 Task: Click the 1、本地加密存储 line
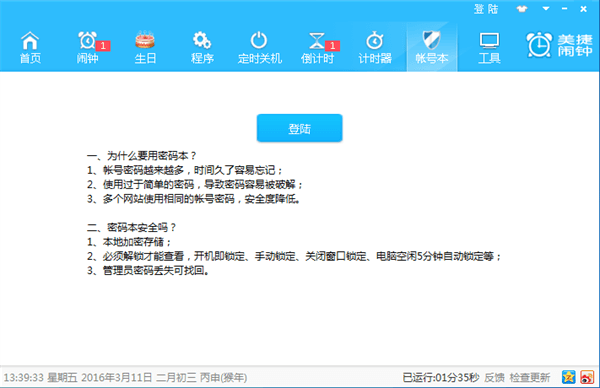(x=129, y=242)
